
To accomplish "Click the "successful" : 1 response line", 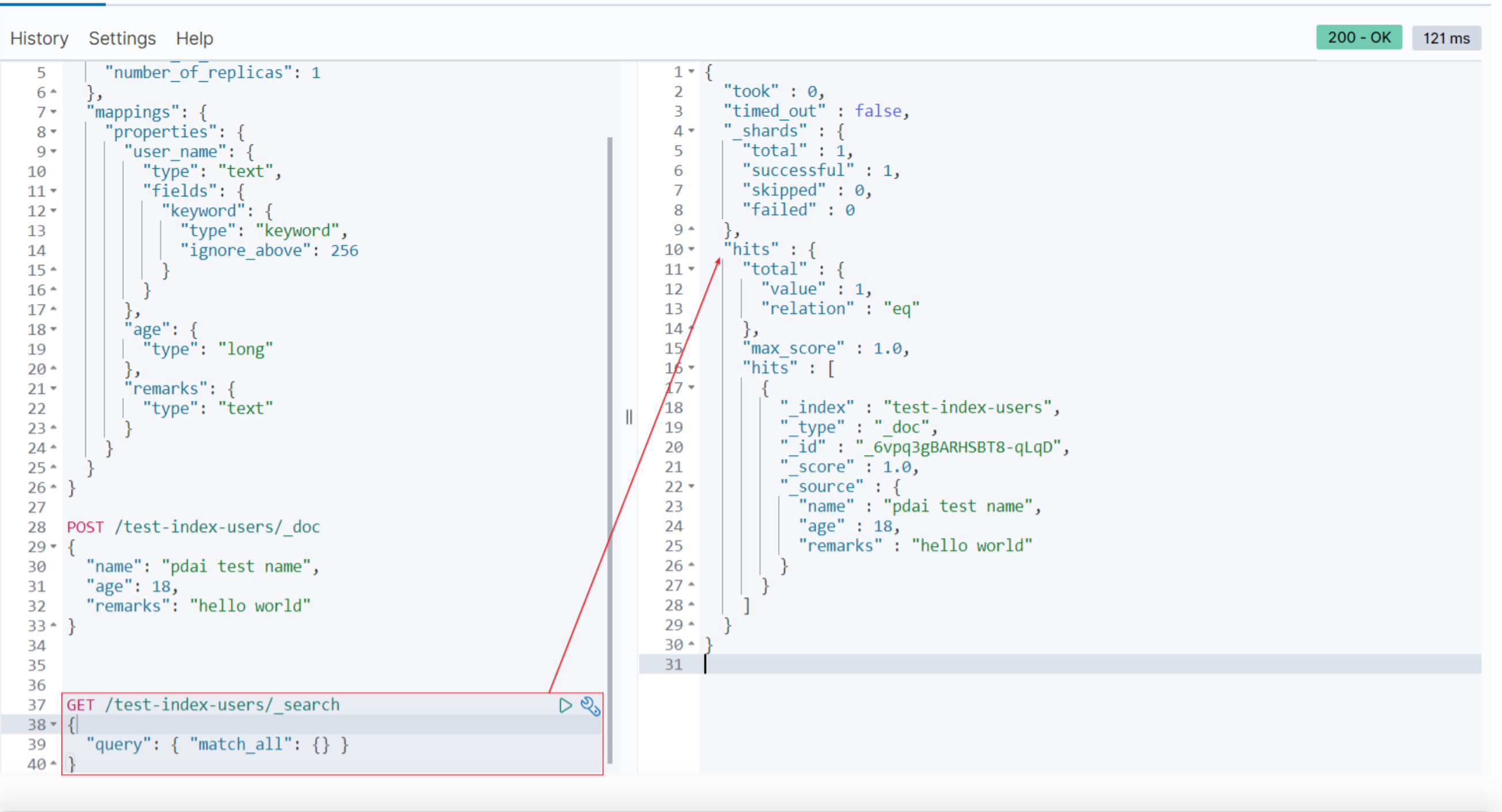I will 820,170.
